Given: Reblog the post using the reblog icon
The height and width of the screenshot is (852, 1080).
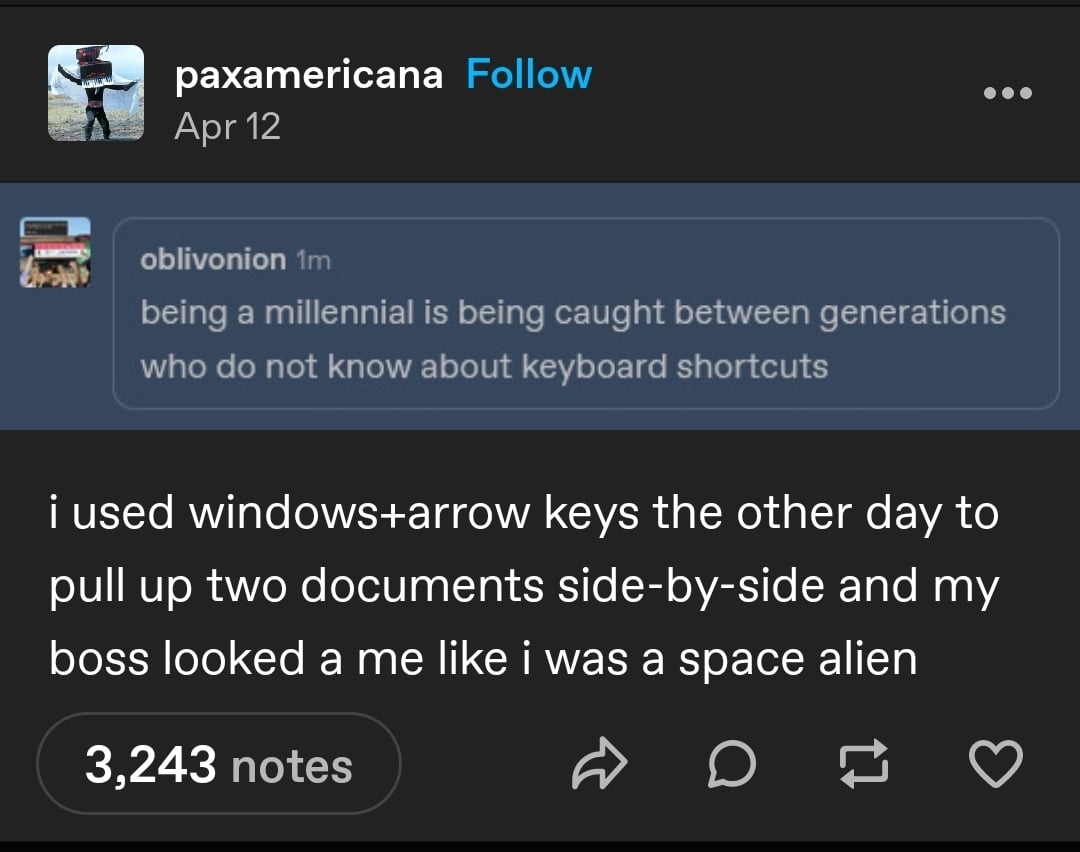Looking at the screenshot, I should [864, 765].
